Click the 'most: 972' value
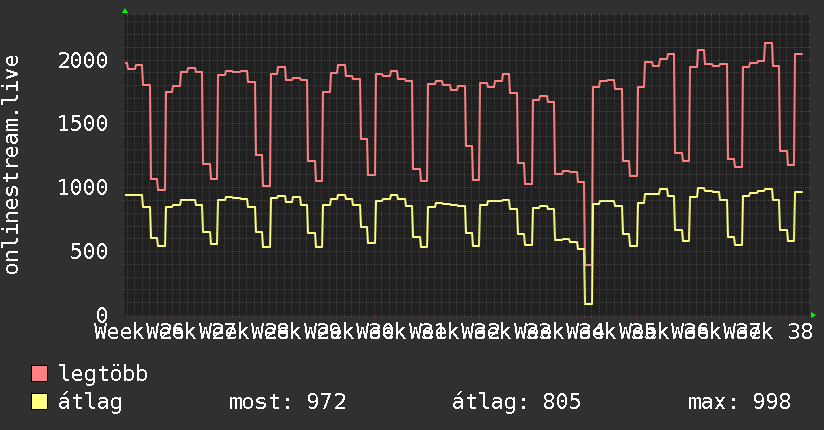Viewport: 824px width, 430px height. [287, 402]
